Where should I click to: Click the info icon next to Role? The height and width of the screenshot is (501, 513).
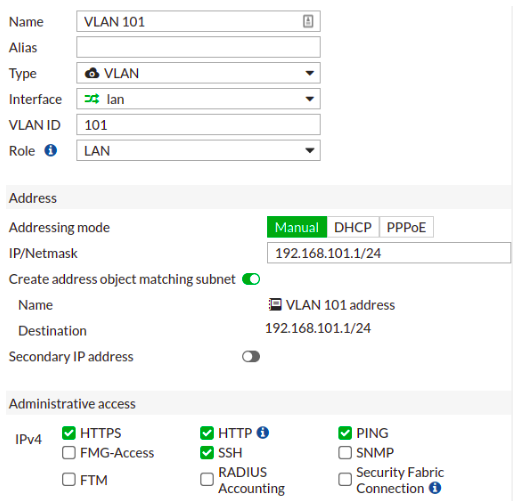coord(51,150)
